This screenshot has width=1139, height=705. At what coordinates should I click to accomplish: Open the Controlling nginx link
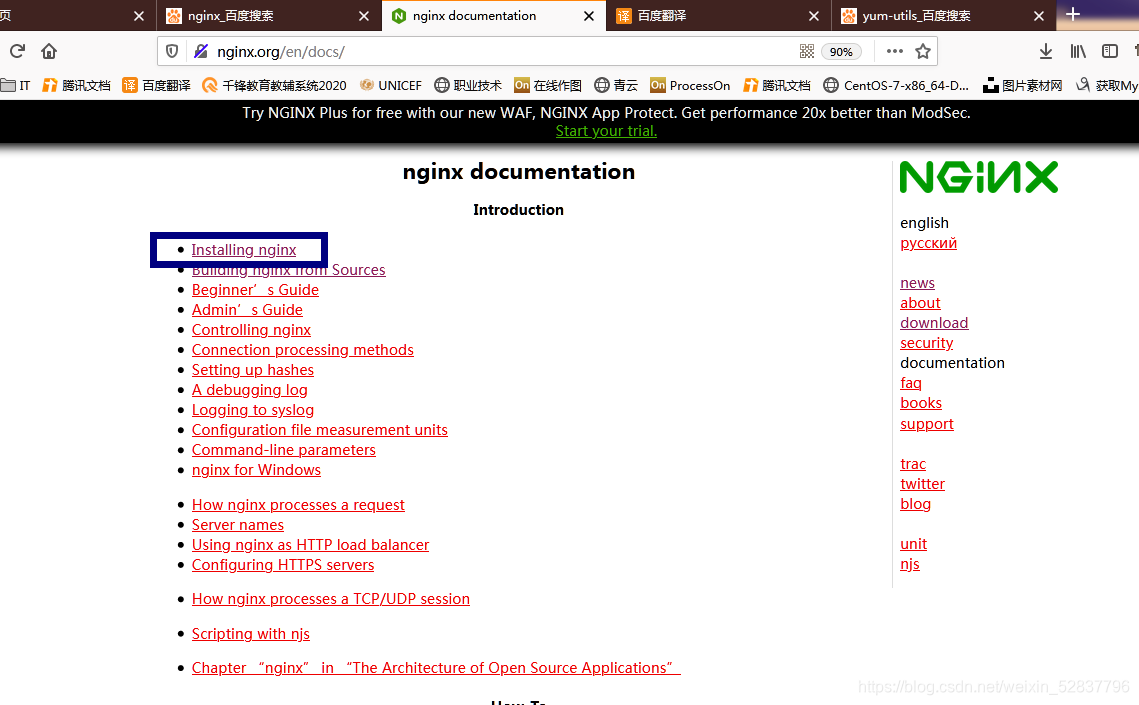click(x=251, y=330)
